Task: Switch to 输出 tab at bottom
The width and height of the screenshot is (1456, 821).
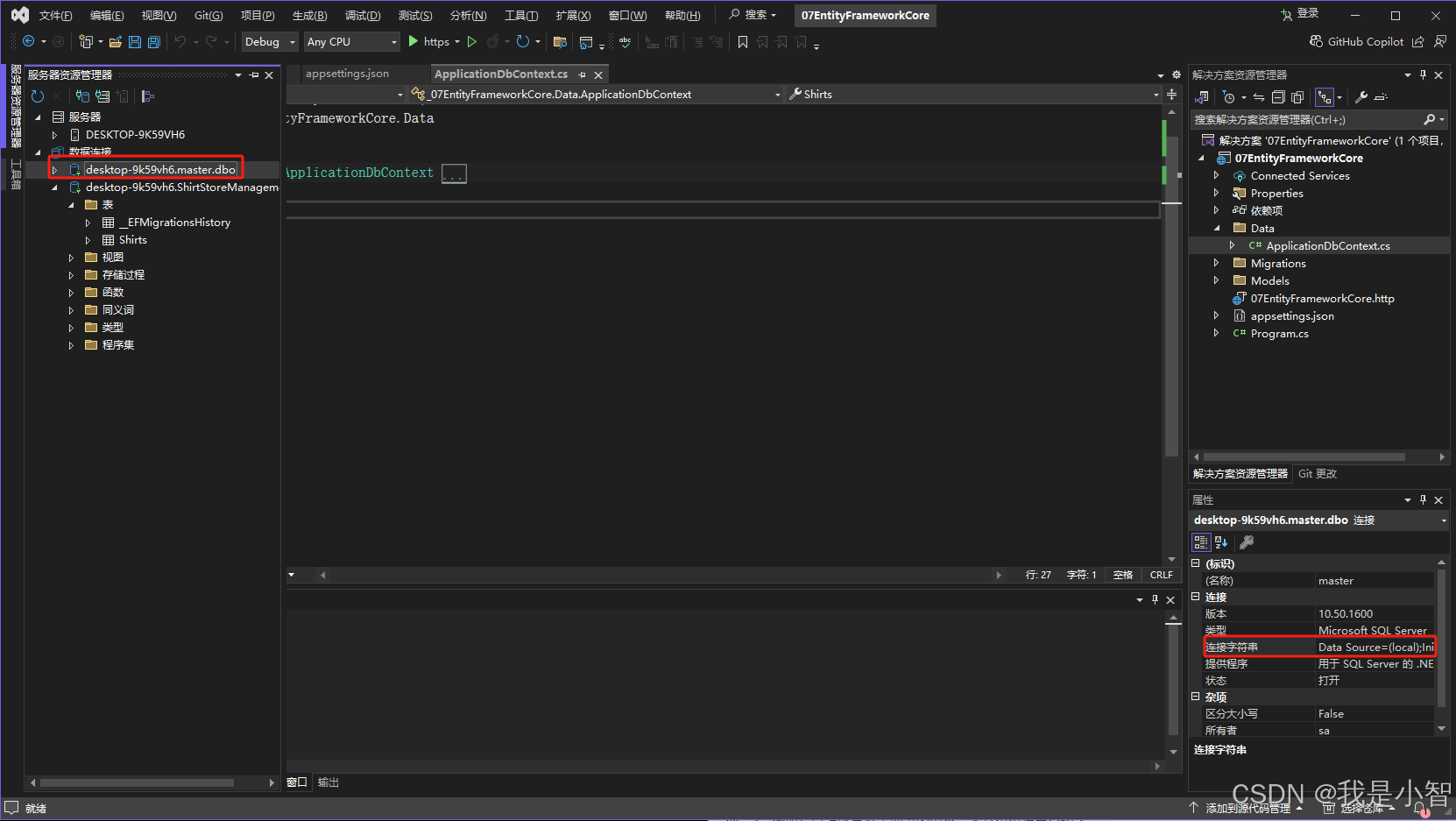Action: 328,782
